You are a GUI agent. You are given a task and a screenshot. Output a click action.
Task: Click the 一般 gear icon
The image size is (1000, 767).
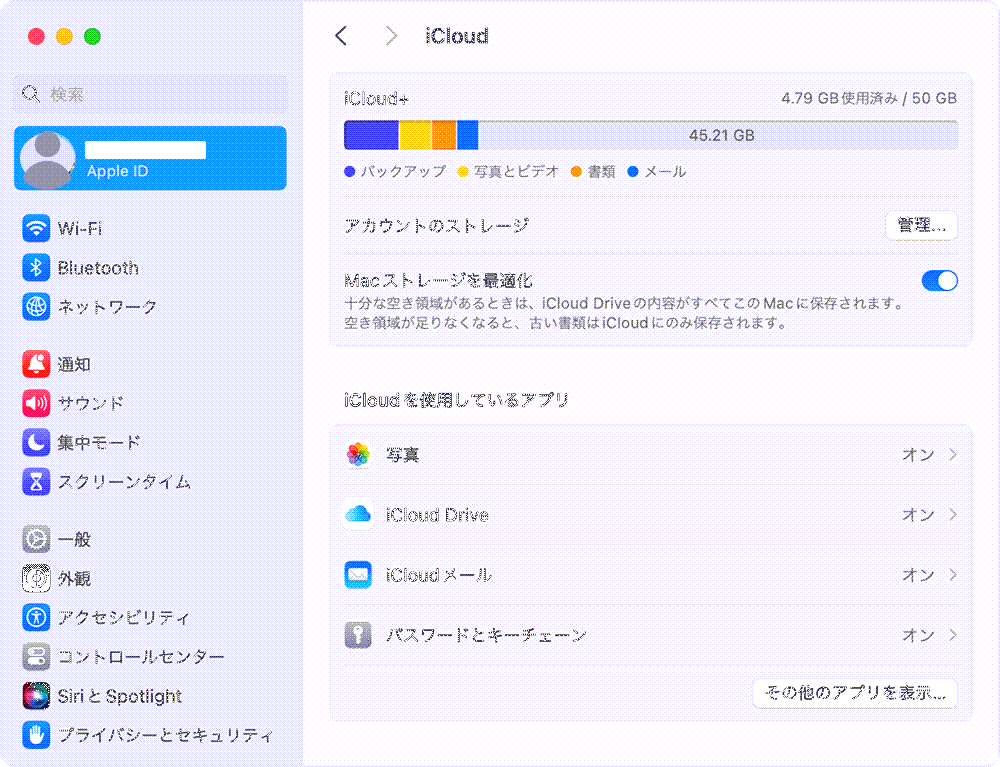click(36, 539)
